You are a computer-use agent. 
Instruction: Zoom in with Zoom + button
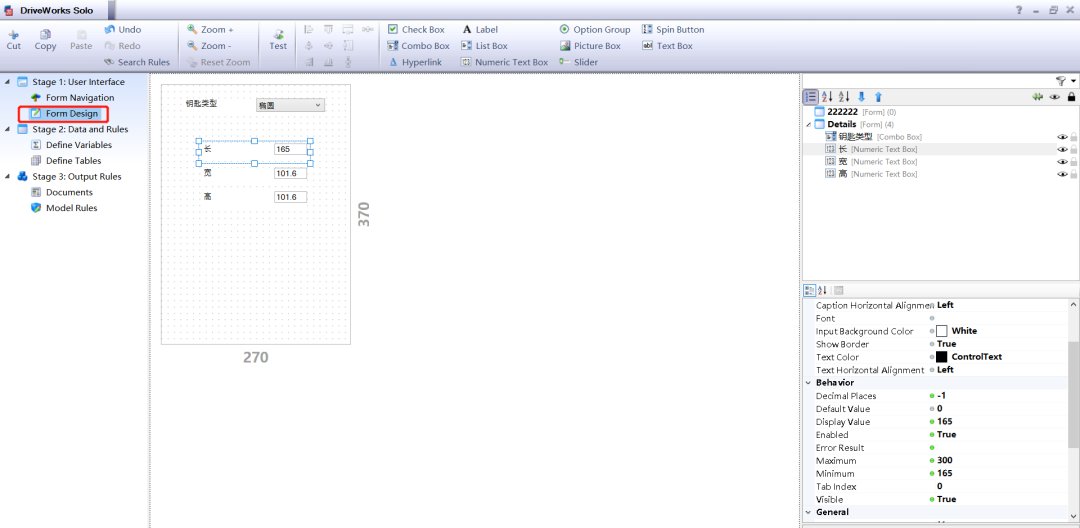click(210, 30)
